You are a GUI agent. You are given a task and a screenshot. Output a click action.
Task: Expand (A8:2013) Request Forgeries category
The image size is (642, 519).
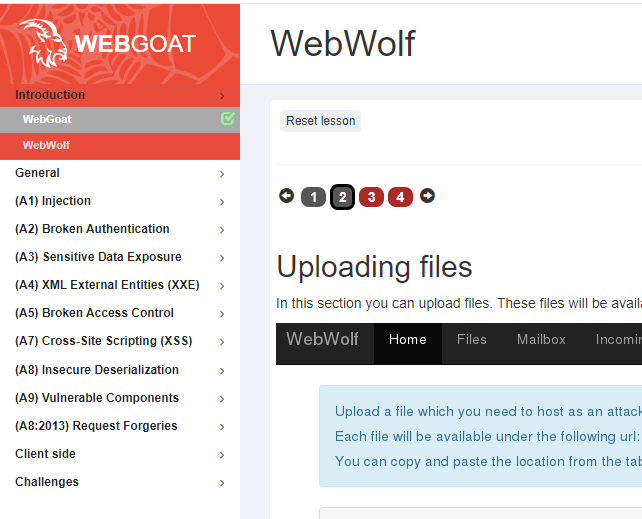(120, 426)
